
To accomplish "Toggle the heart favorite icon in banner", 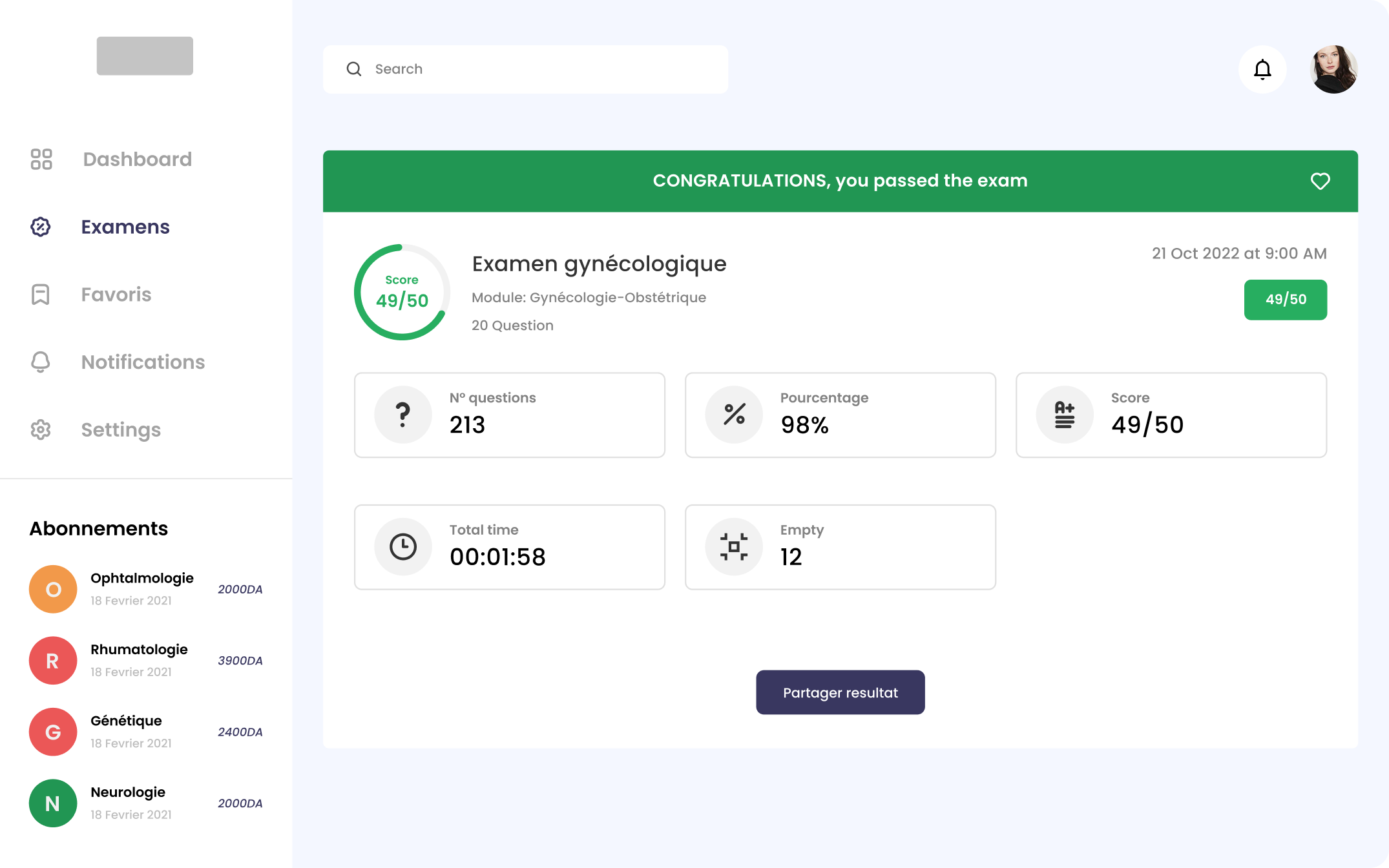I will tap(1320, 181).
